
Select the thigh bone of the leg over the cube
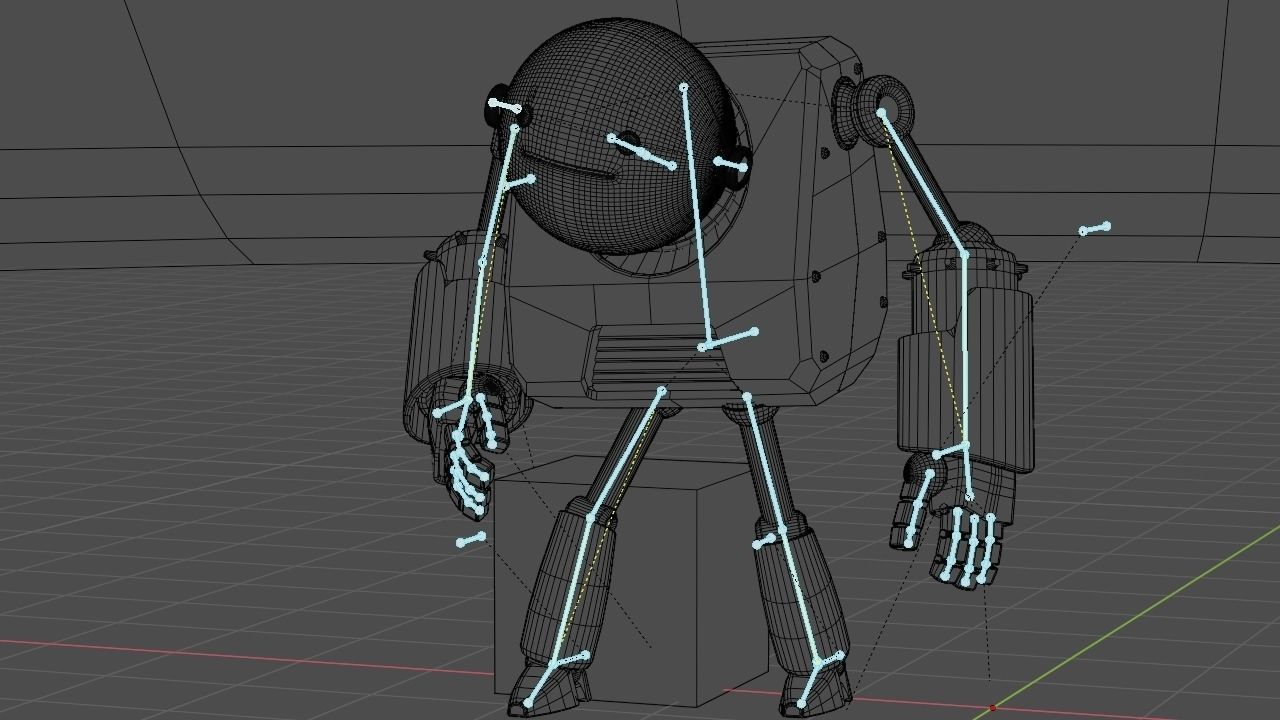[627, 453]
